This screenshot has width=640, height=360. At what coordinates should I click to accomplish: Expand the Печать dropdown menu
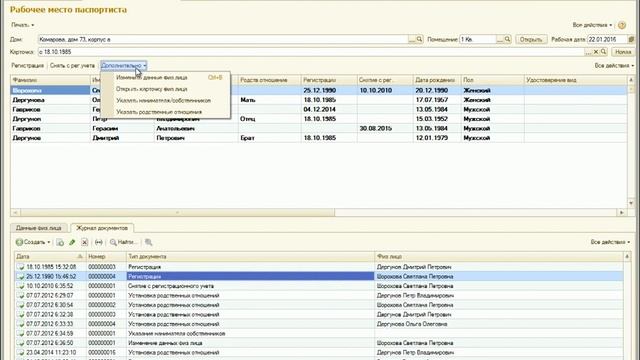(x=23, y=25)
